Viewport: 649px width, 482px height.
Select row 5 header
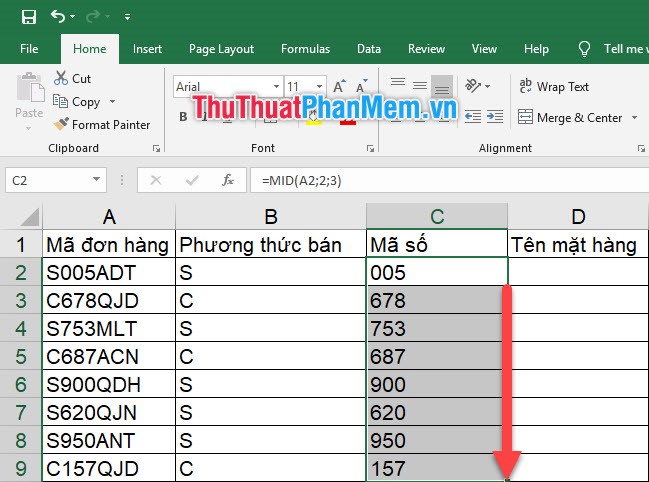[x=21, y=356]
